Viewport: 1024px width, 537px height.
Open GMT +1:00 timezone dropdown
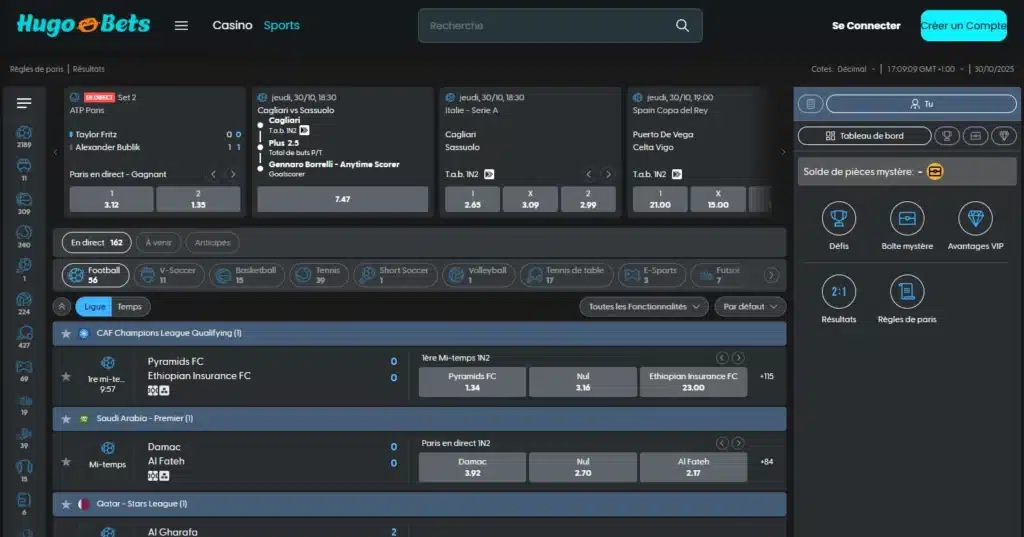[x=925, y=69]
